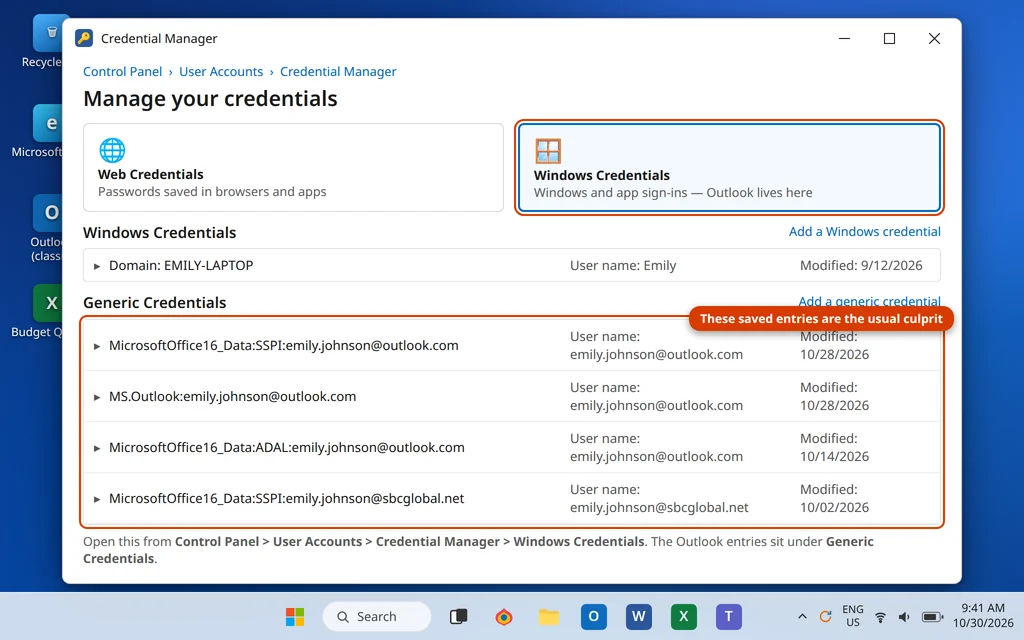Launch the browser icon in the taskbar
The image size is (1024, 640).
coord(504,616)
